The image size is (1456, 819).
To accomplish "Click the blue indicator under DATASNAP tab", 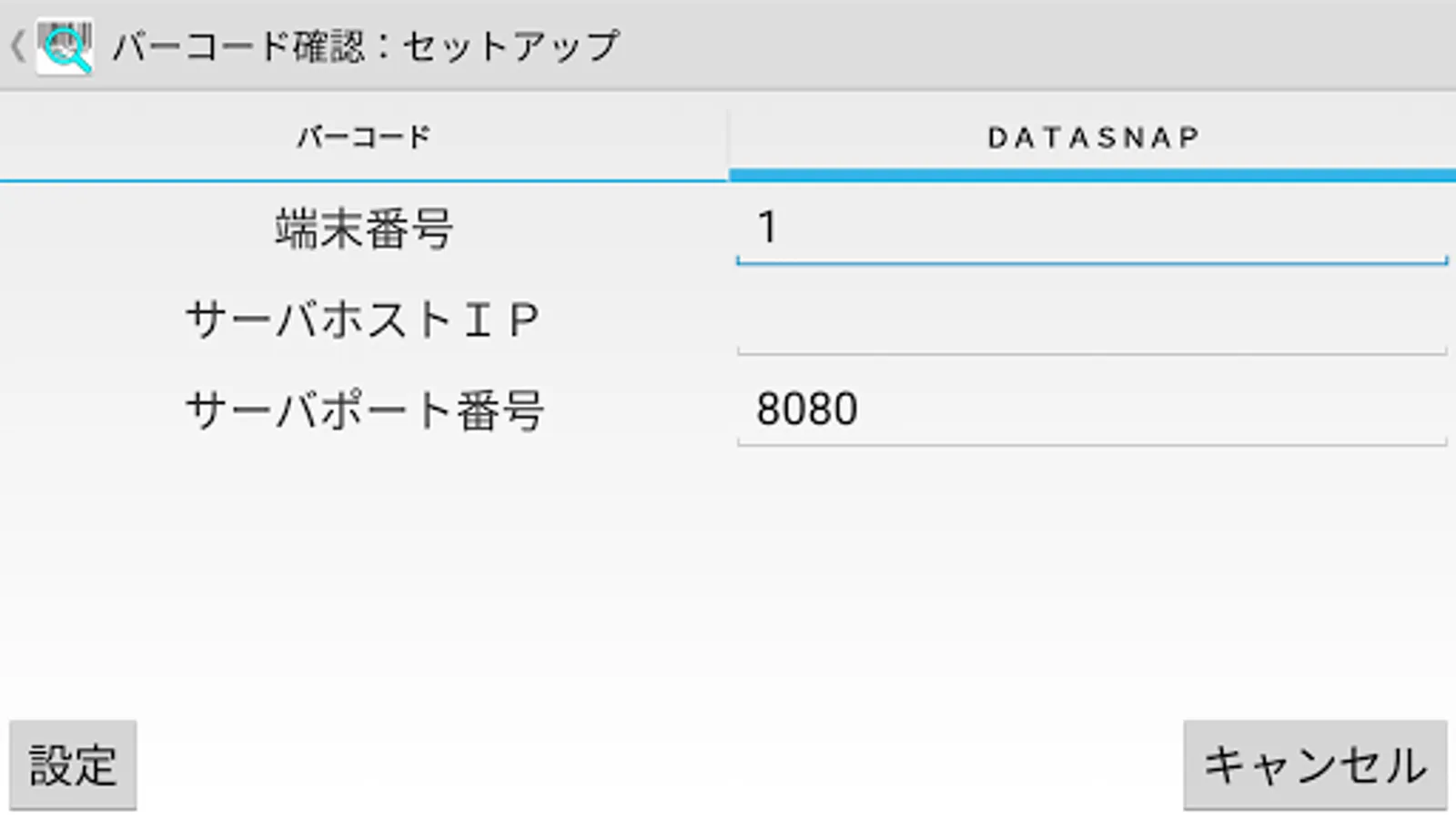I will [1092, 175].
